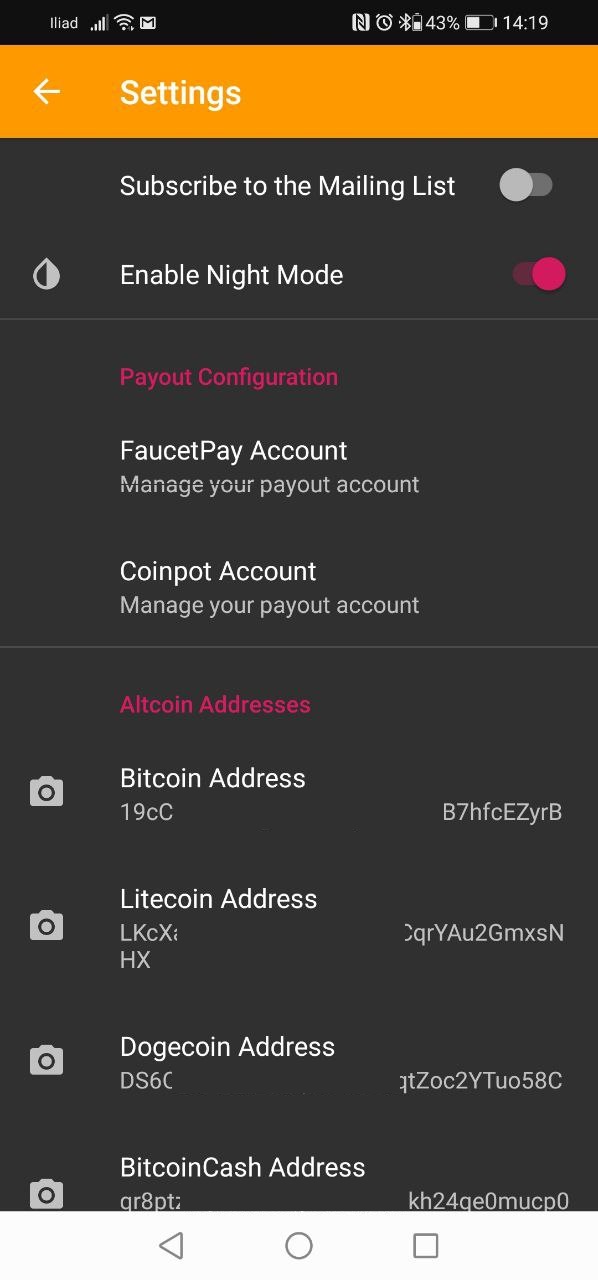Edit the Dogecoin Address entry

tap(299, 1063)
